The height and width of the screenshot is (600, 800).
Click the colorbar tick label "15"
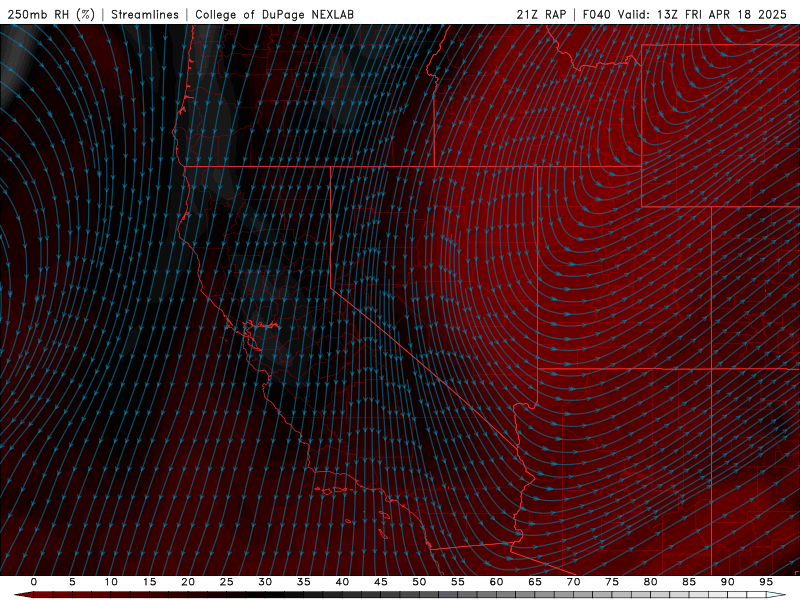[149, 582]
